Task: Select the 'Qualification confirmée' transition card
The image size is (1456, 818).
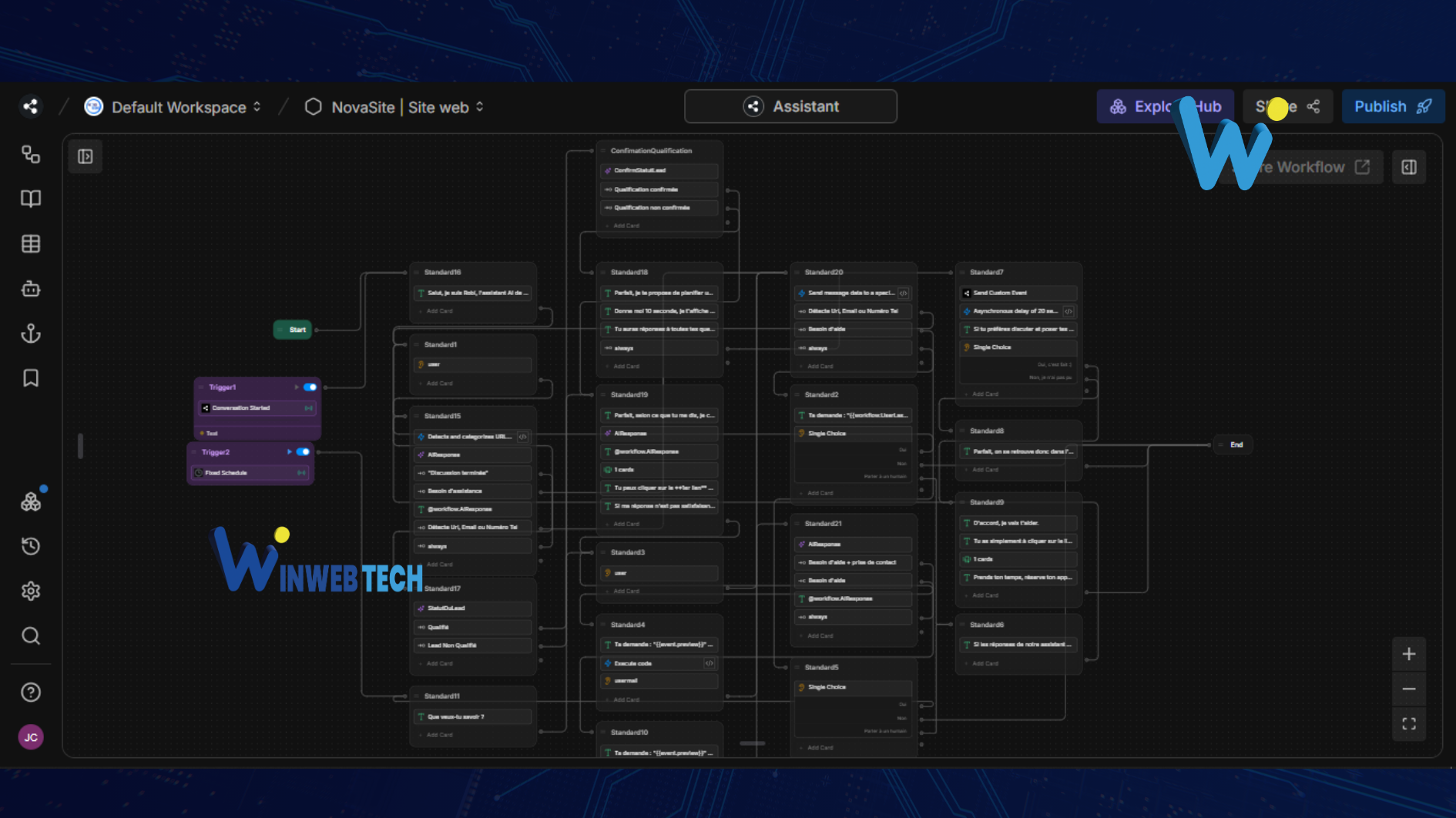Action: 659,189
